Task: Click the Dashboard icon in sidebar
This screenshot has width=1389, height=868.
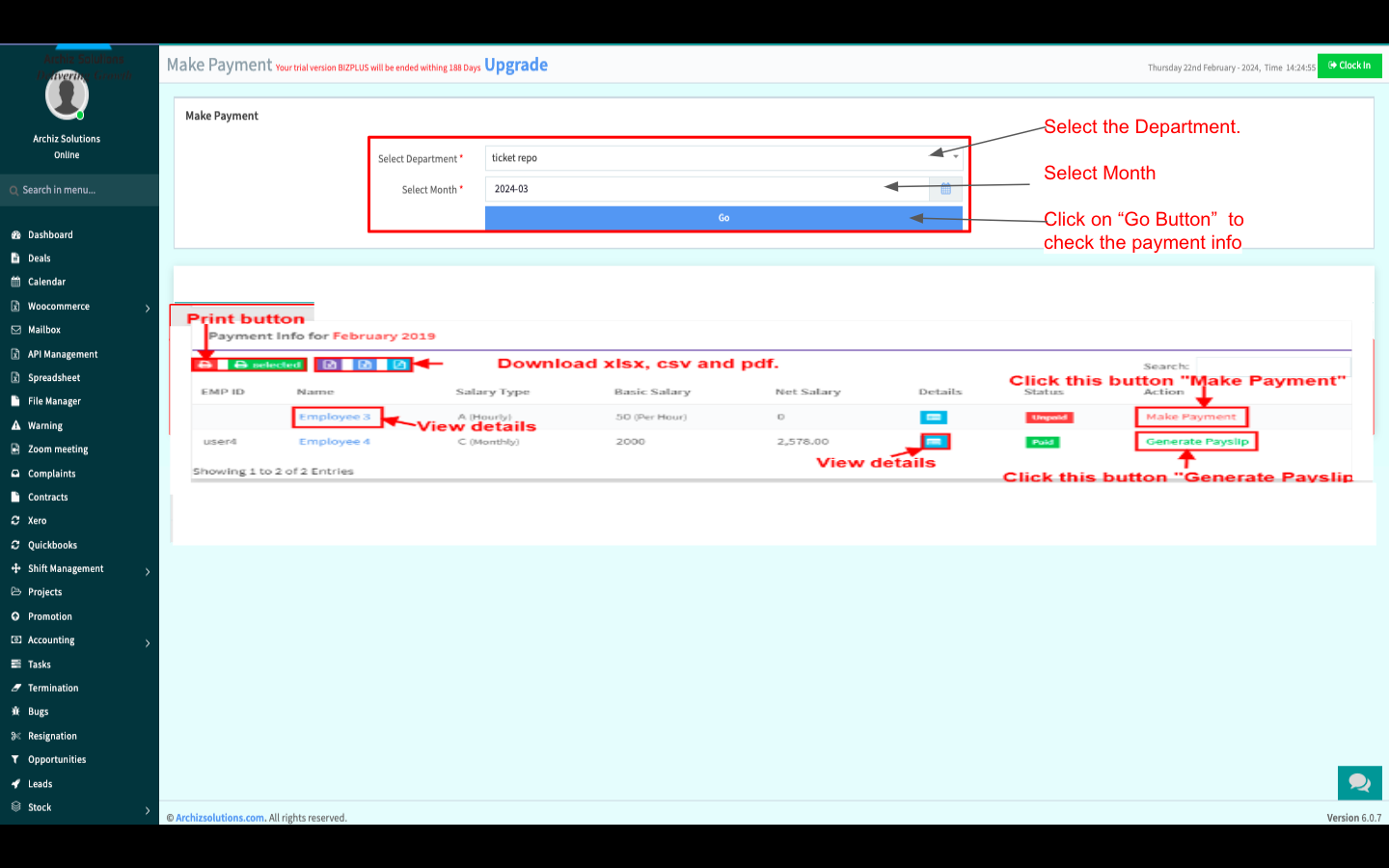Action: point(15,235)
